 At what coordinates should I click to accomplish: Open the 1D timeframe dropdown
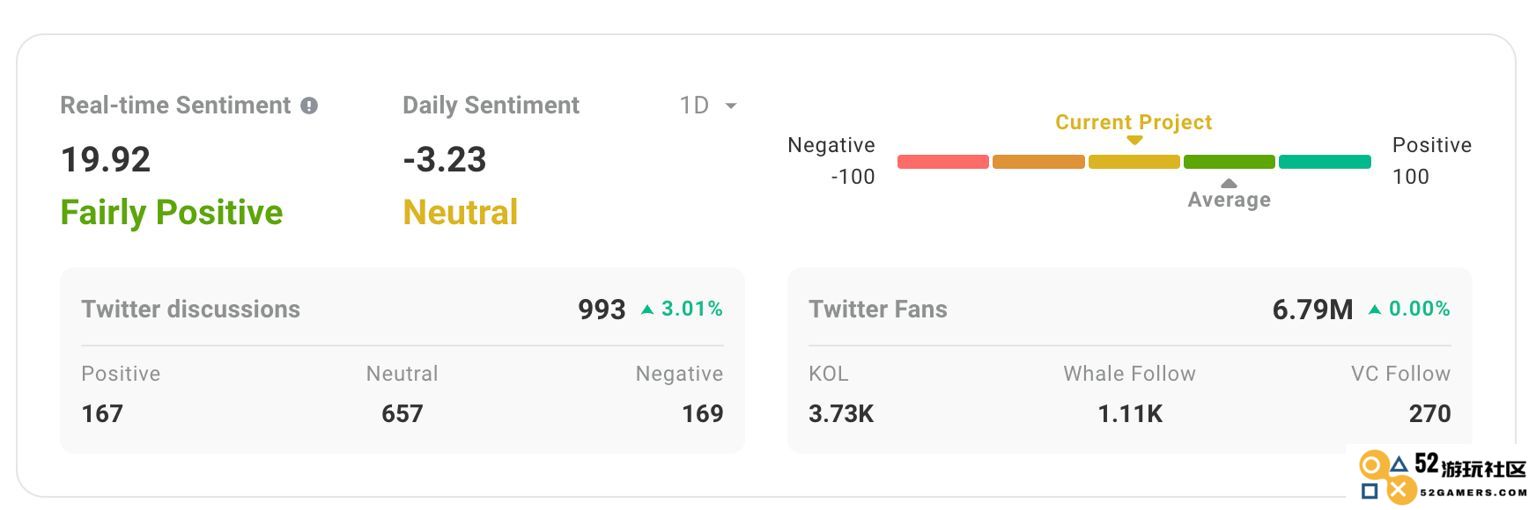(x=708, y=105)
